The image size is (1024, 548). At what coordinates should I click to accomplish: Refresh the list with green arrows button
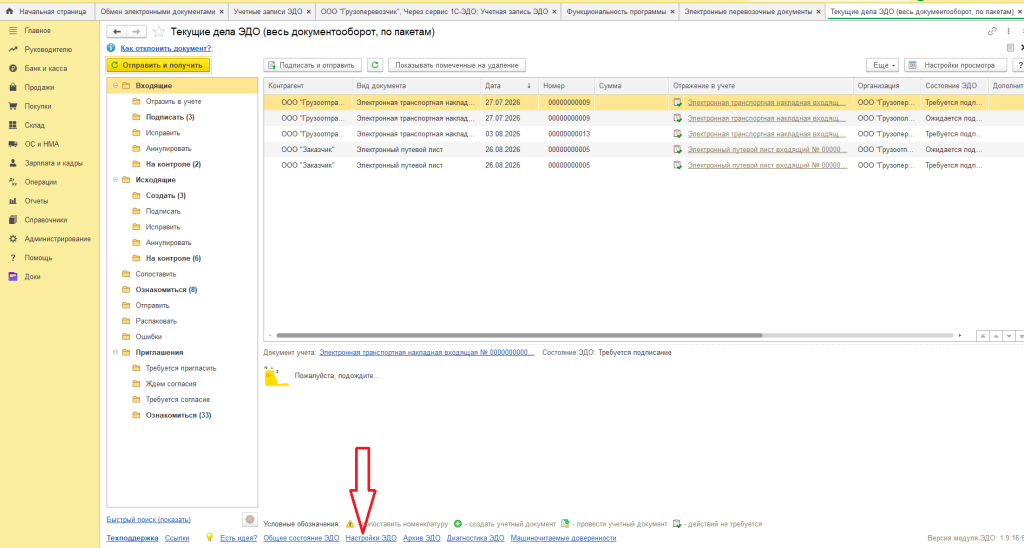pyautogui.click(x=375, y=65)
